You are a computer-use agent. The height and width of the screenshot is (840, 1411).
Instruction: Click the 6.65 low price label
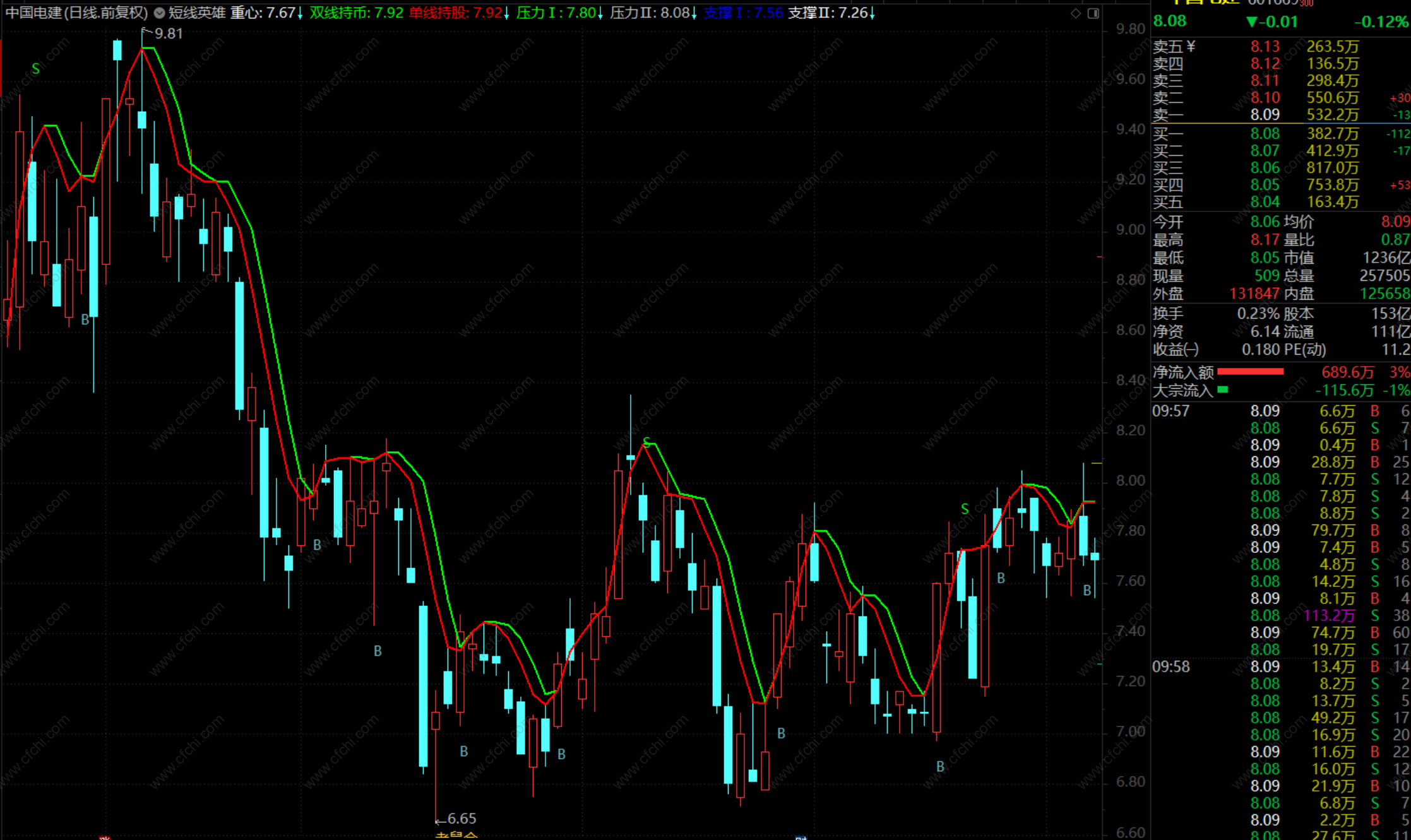coord(461,819)
